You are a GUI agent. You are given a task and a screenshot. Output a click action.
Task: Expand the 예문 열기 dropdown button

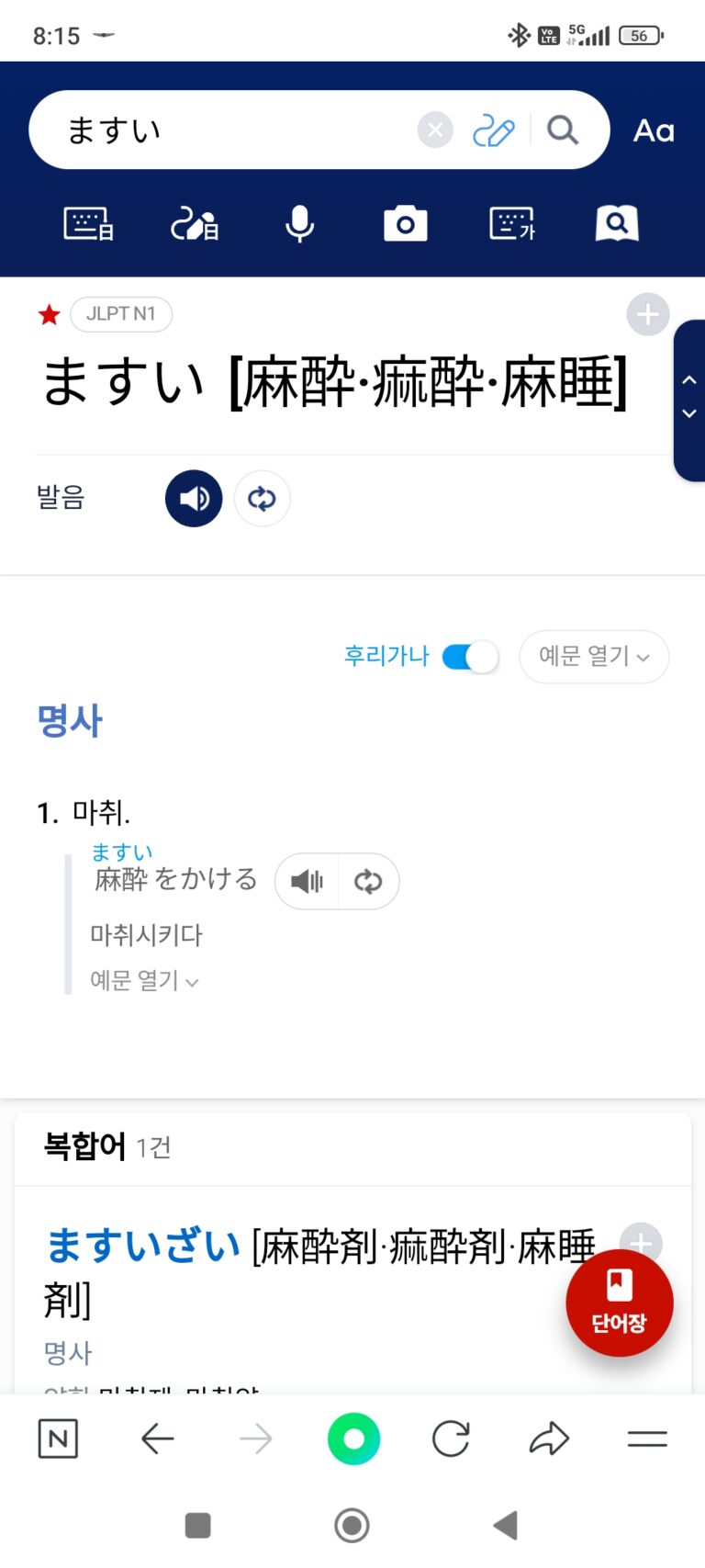tap(594, 657)
